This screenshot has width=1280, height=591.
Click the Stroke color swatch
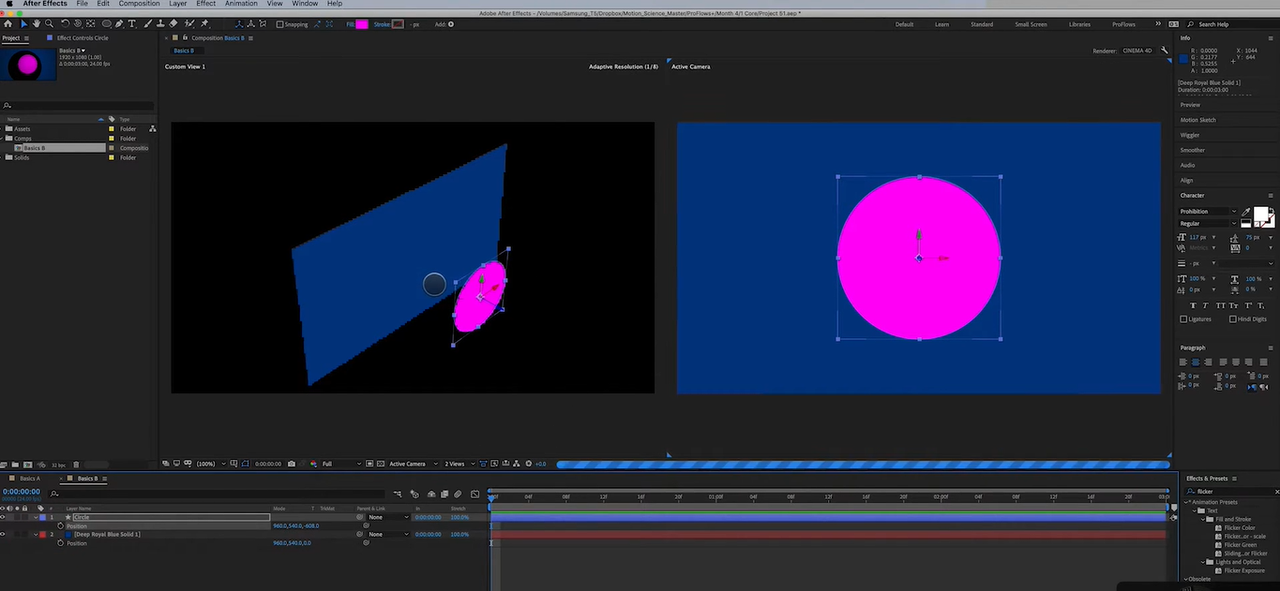(398, 24)
